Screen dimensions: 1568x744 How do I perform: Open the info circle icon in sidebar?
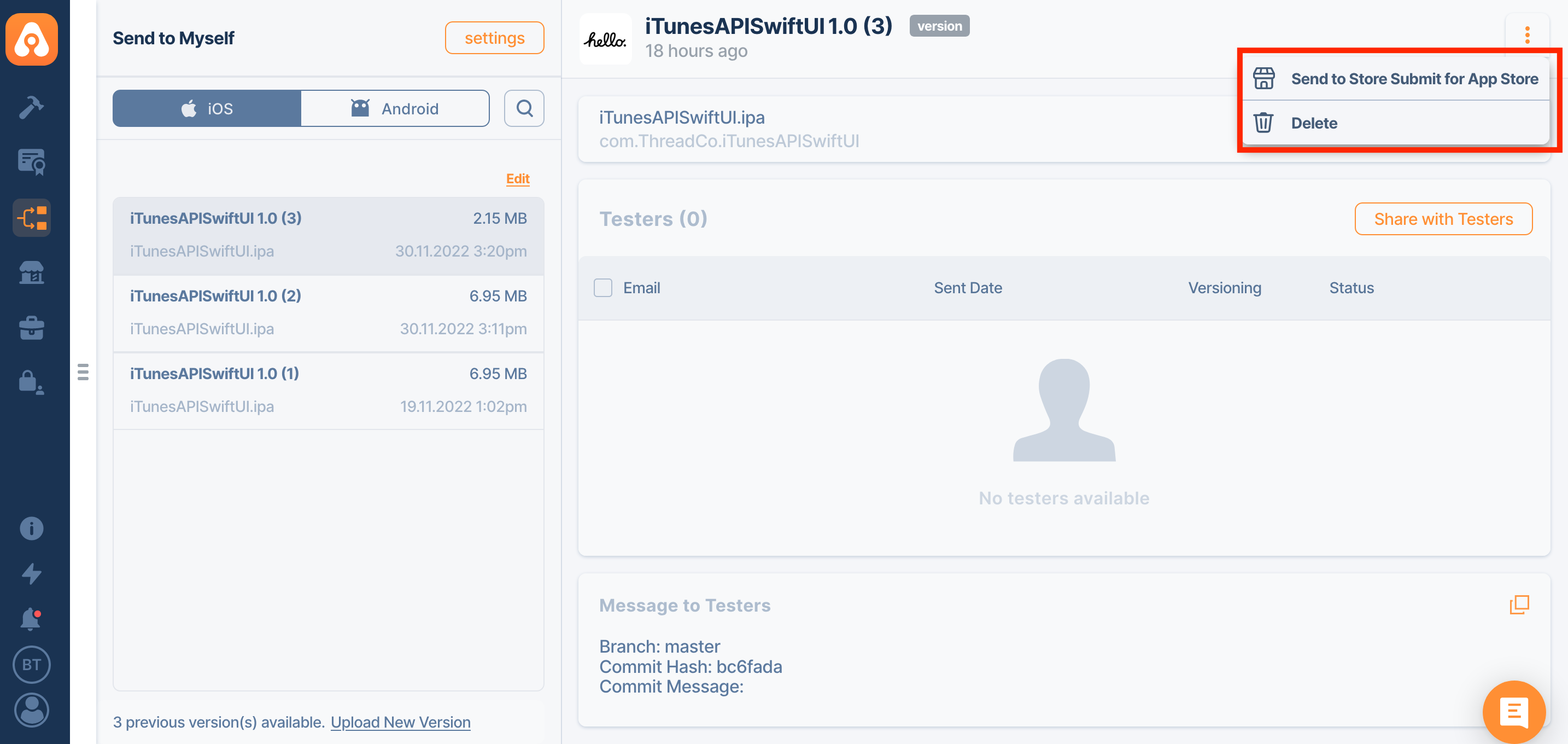pos(31,528)
